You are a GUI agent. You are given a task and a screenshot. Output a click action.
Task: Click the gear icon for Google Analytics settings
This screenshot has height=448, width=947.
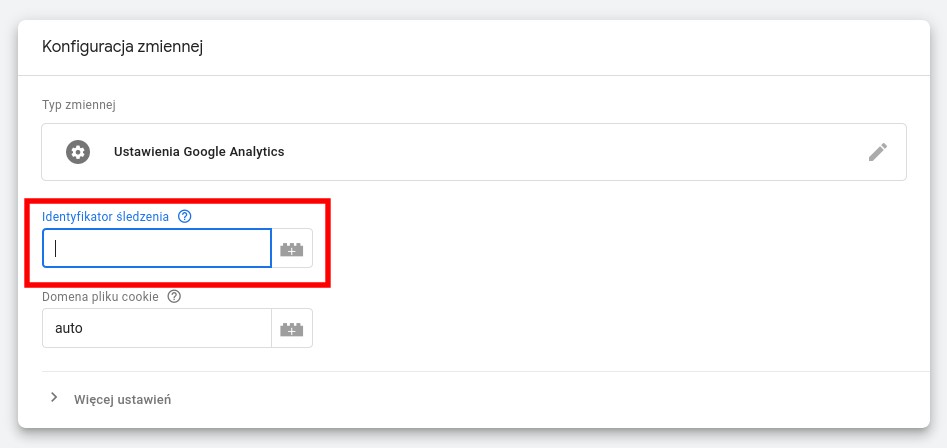pos(78,152)
